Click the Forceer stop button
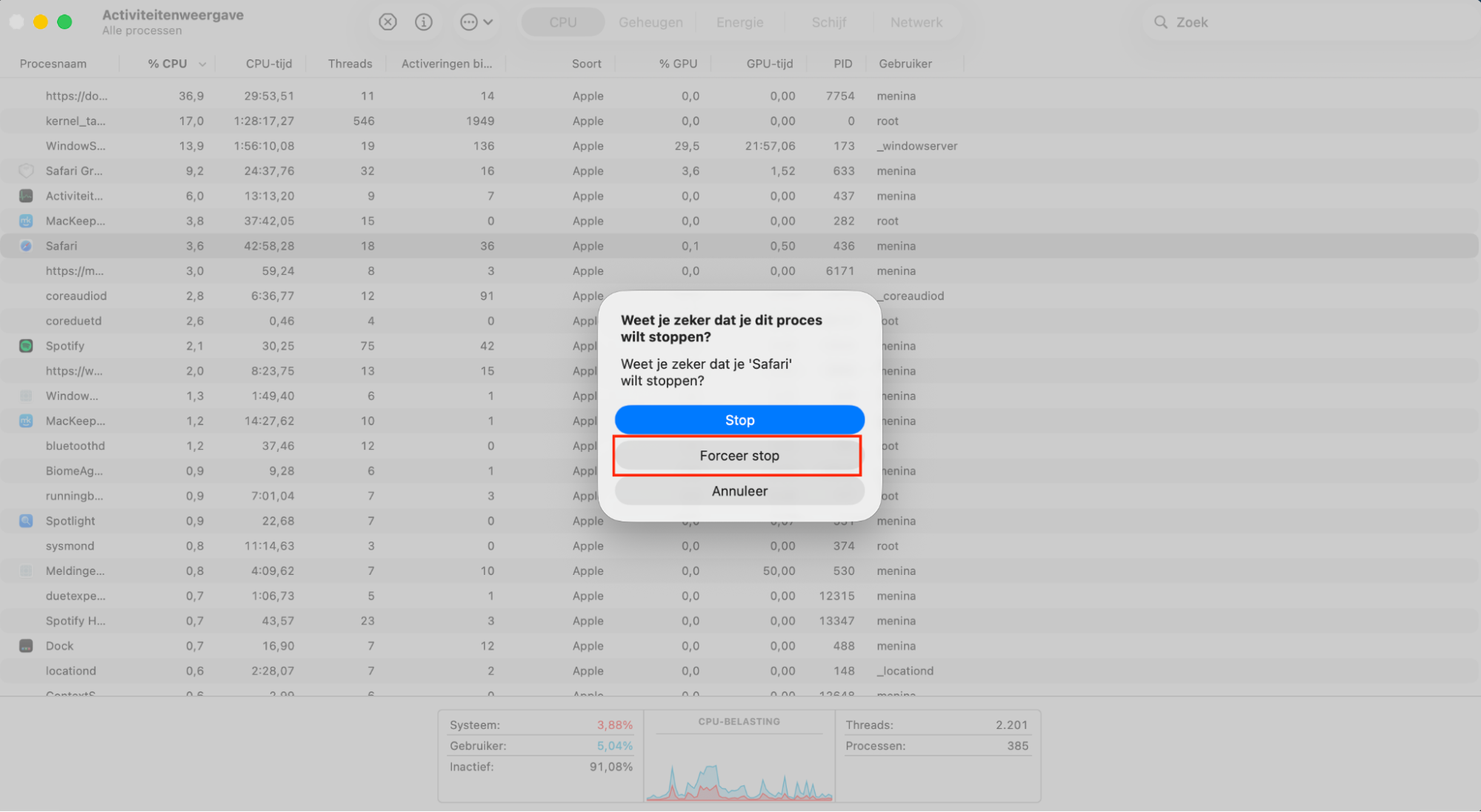This screenshot has height=812, width=1481. tap(738, 456)
